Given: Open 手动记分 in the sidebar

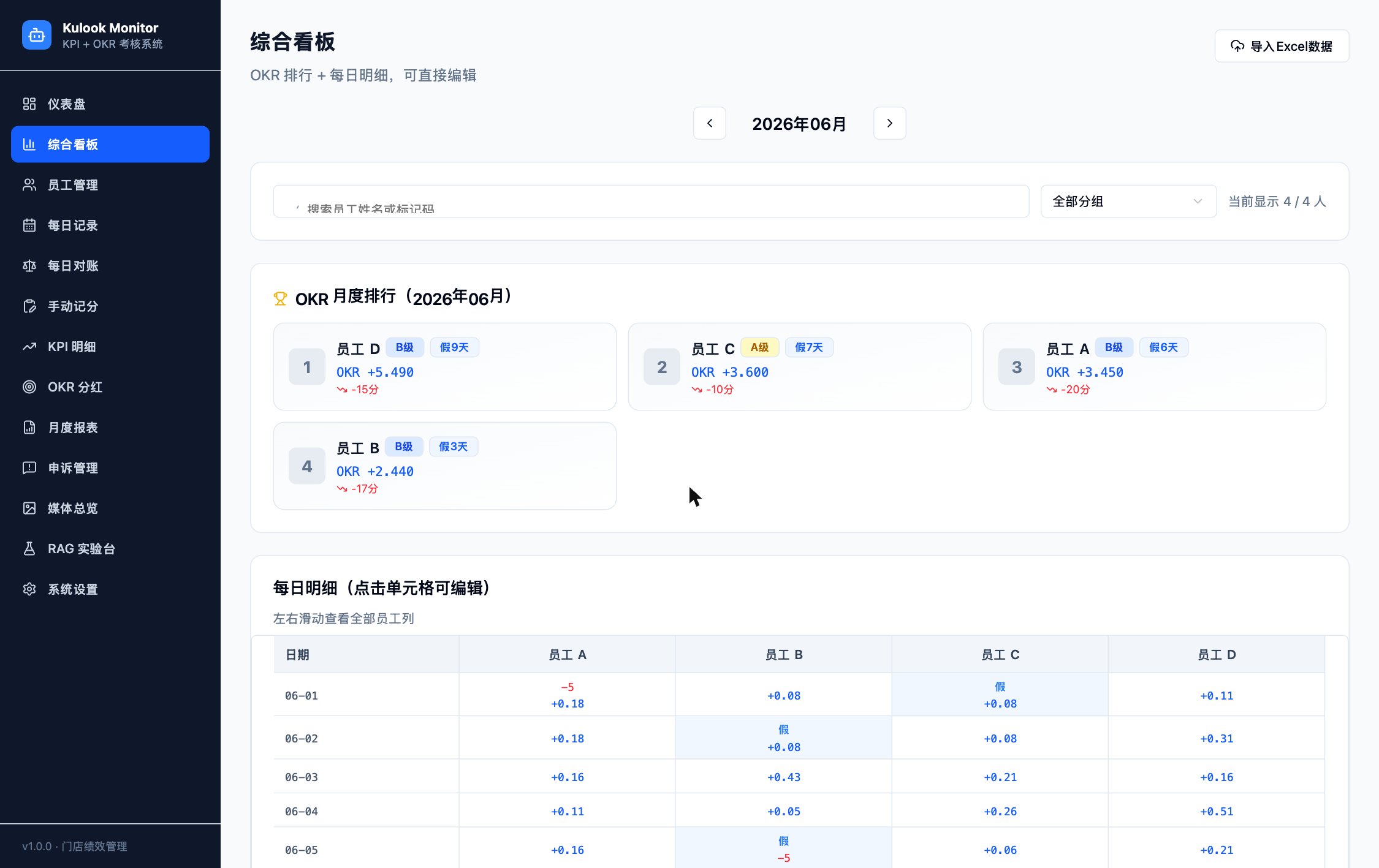Looking at the screenshot, I should 110,306.
